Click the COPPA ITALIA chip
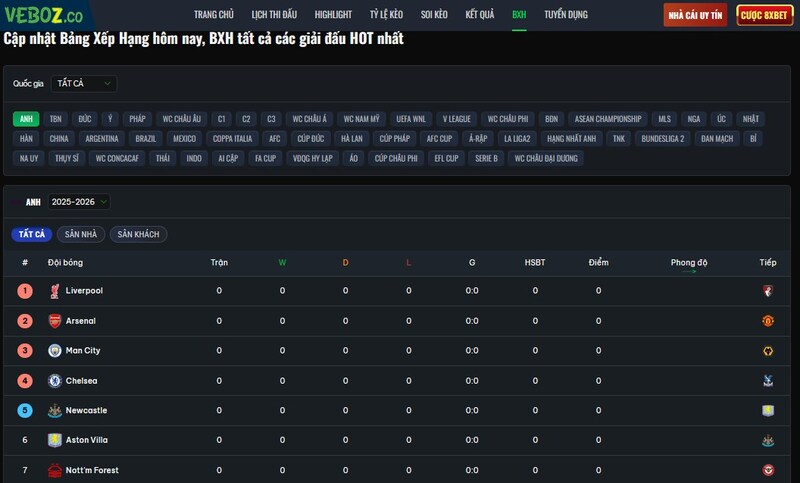 click(x=232, y=139)
